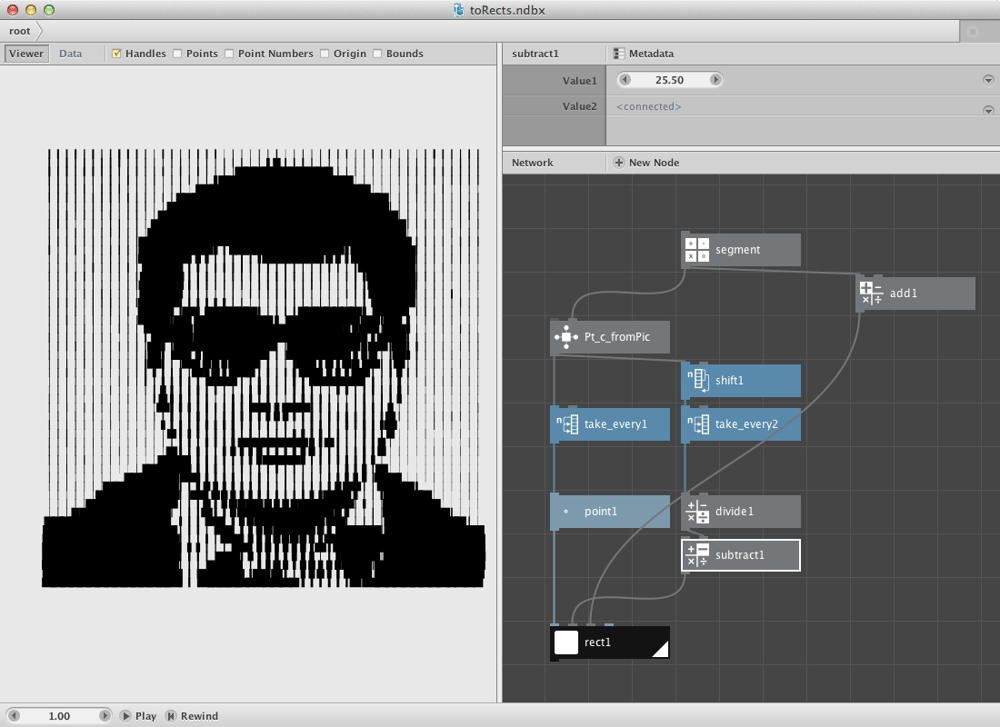Click the New Node button label

click(654, 163)
